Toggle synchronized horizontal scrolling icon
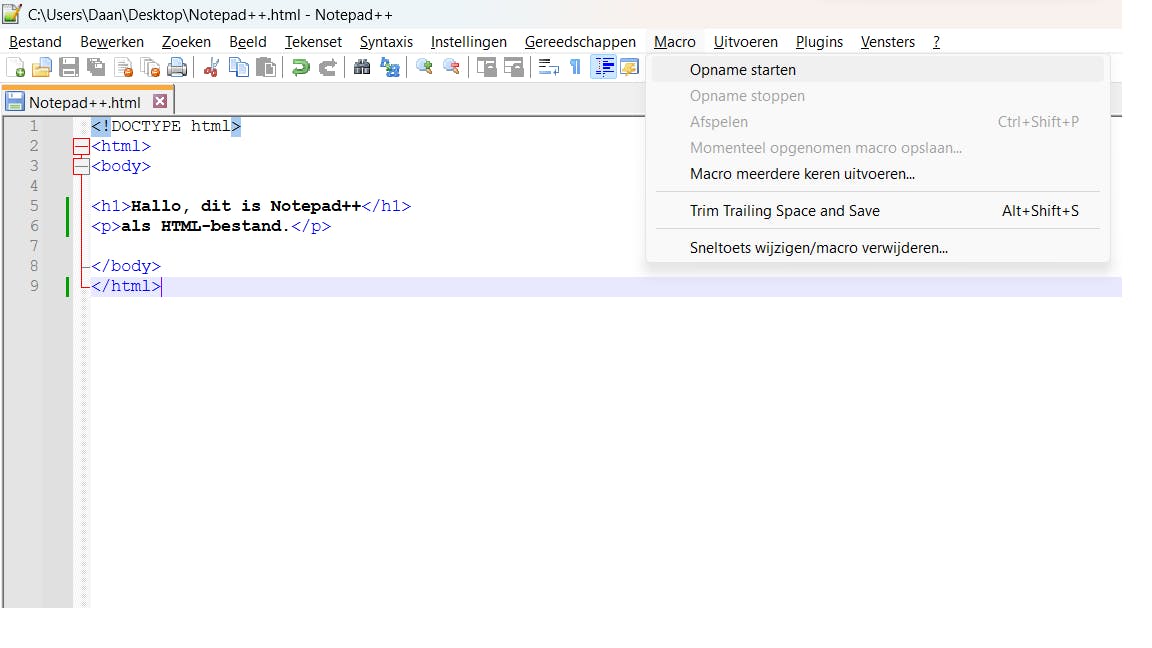This screenshot has height=648, width=1152. coord(514,68)
